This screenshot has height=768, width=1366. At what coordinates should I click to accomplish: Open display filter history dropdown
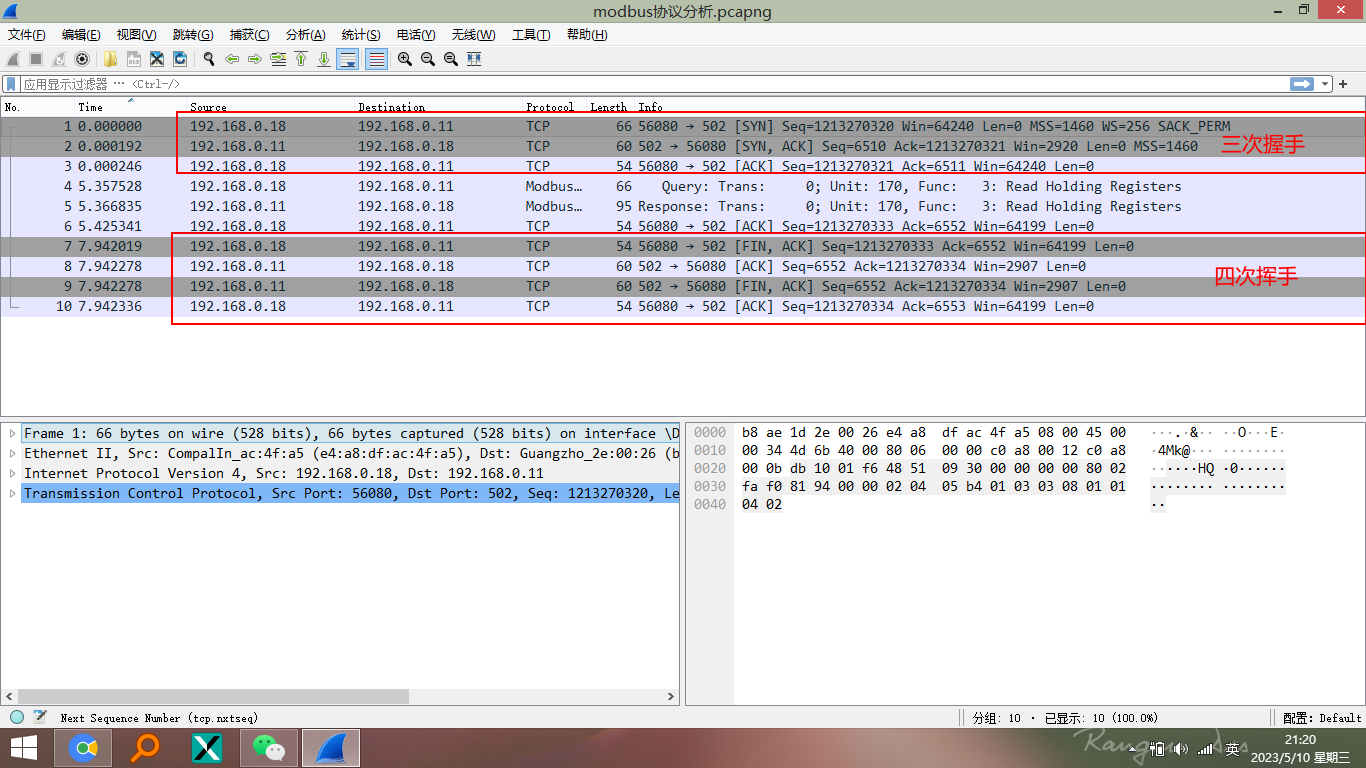click(x=1325, y=84)
